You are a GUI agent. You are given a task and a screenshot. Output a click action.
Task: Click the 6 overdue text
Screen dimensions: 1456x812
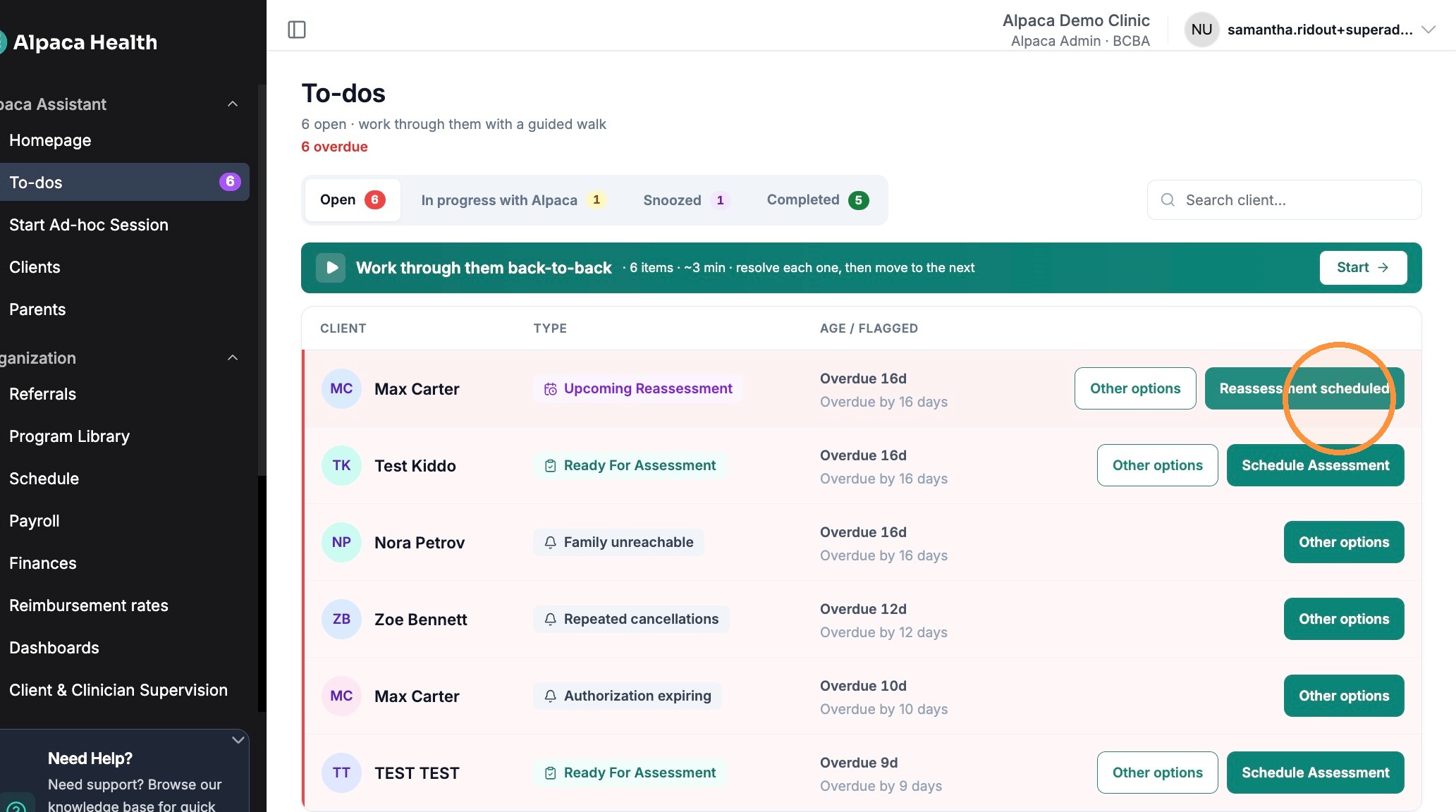click(x=334, y=147)
